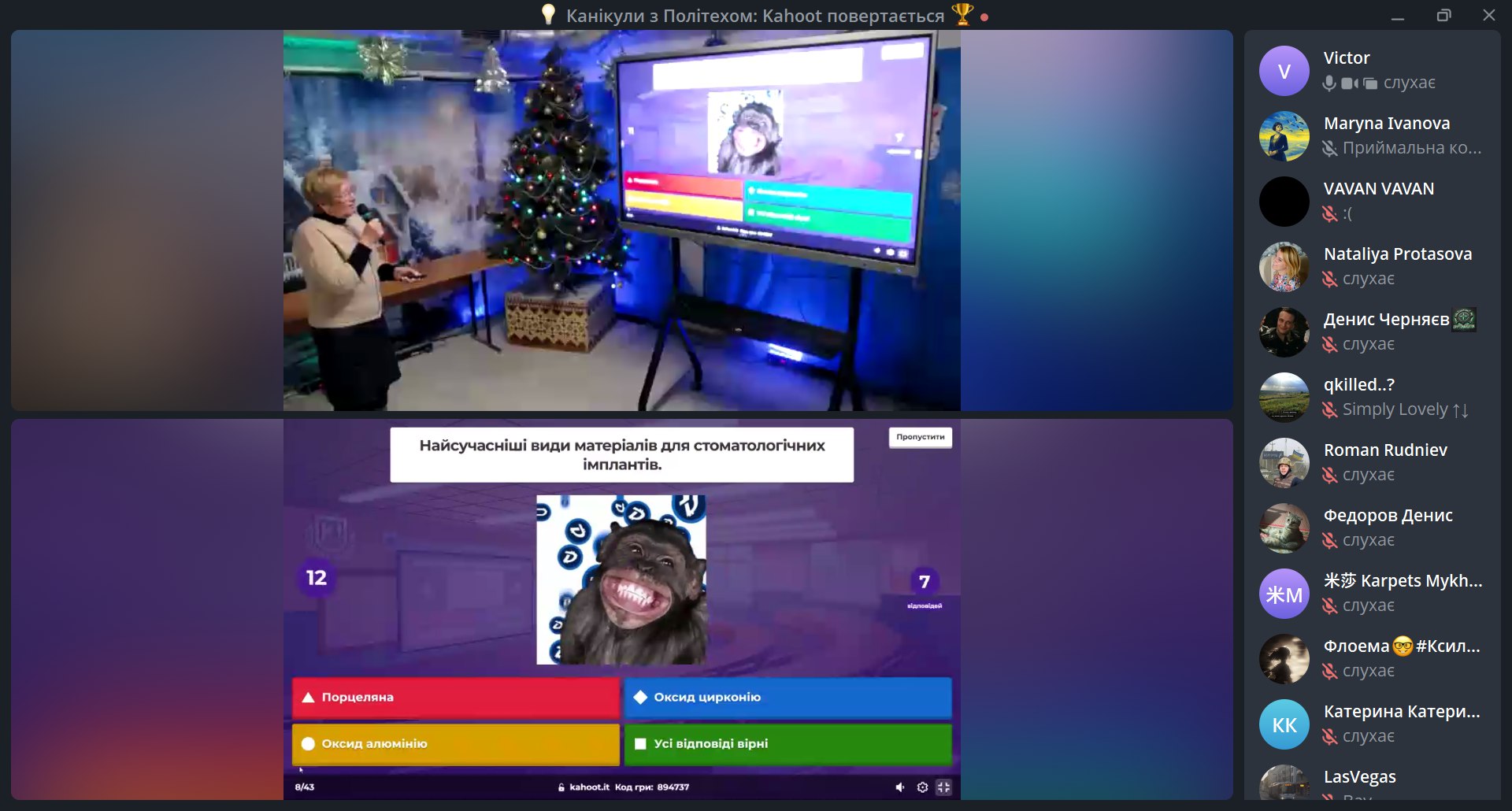This screenshot has height=811, width=1512.
Task: Open the qkilled..? landscape avatar
Action: (x=1284, y=398)
